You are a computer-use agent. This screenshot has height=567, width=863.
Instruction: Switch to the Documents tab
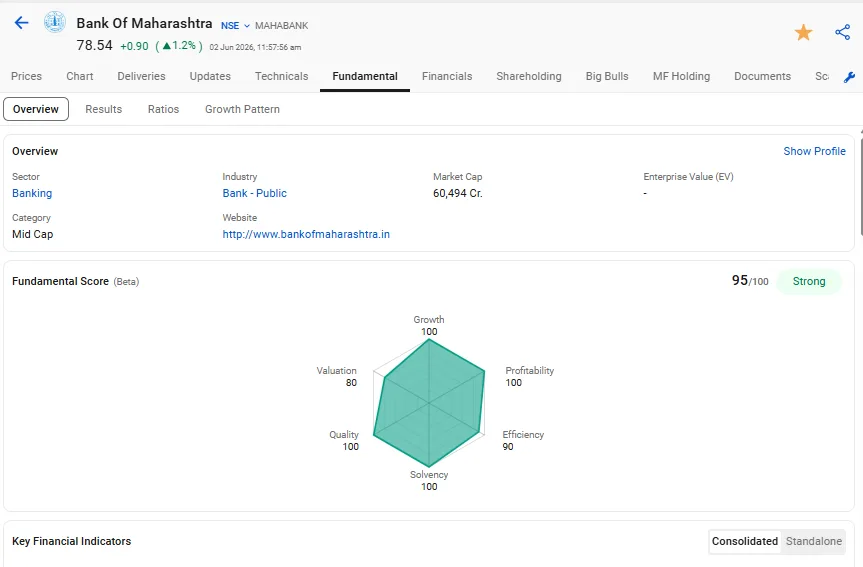click(762, 76)
